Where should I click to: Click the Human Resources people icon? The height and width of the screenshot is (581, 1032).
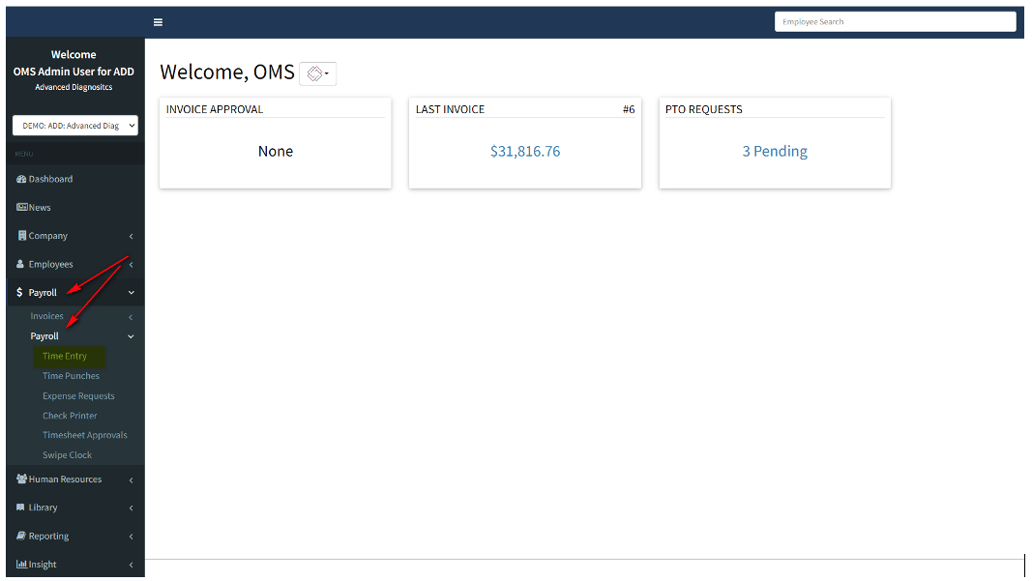tap(21, 479)
